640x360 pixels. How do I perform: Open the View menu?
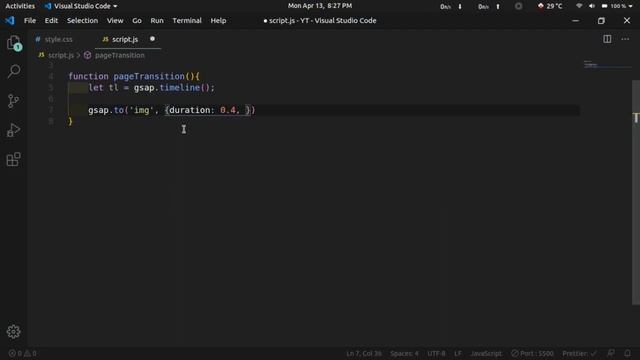coord(115,20)
